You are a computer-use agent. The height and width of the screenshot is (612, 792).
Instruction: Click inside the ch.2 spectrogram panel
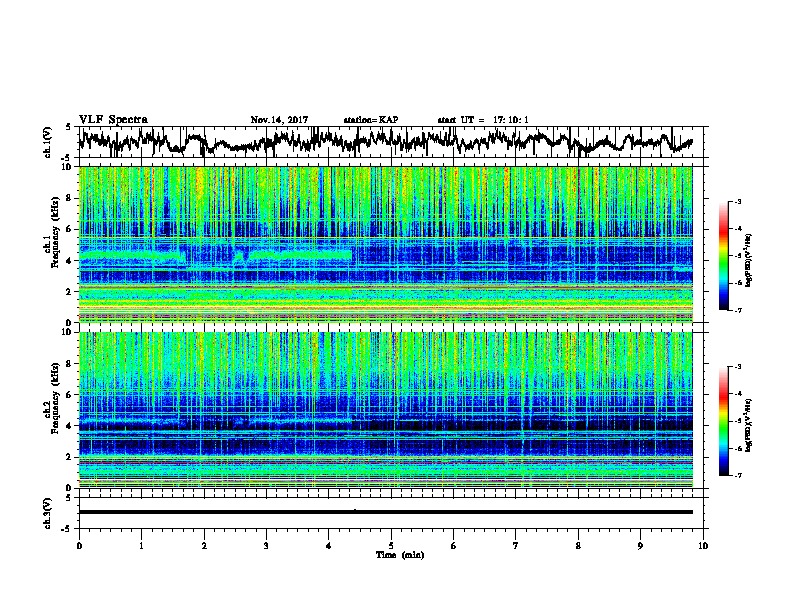(x=386, y=410)
